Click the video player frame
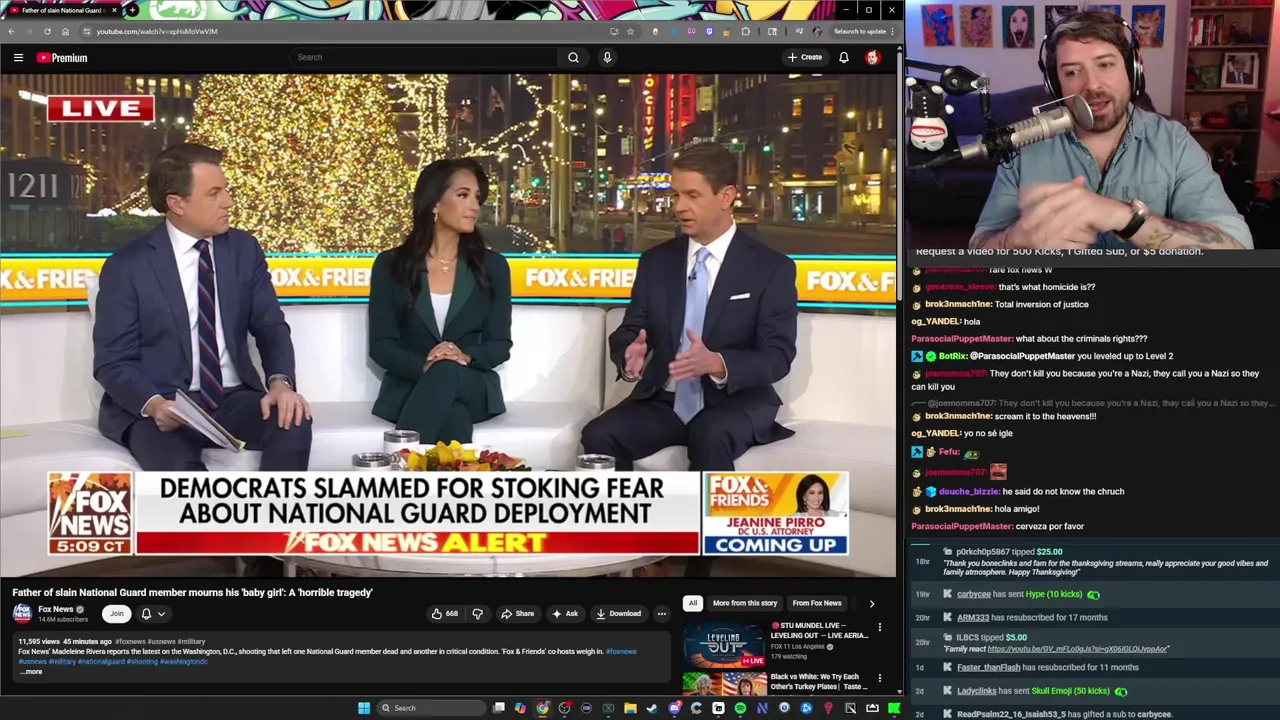Viewport: 1280px width, 720px height. coord(448,325)
